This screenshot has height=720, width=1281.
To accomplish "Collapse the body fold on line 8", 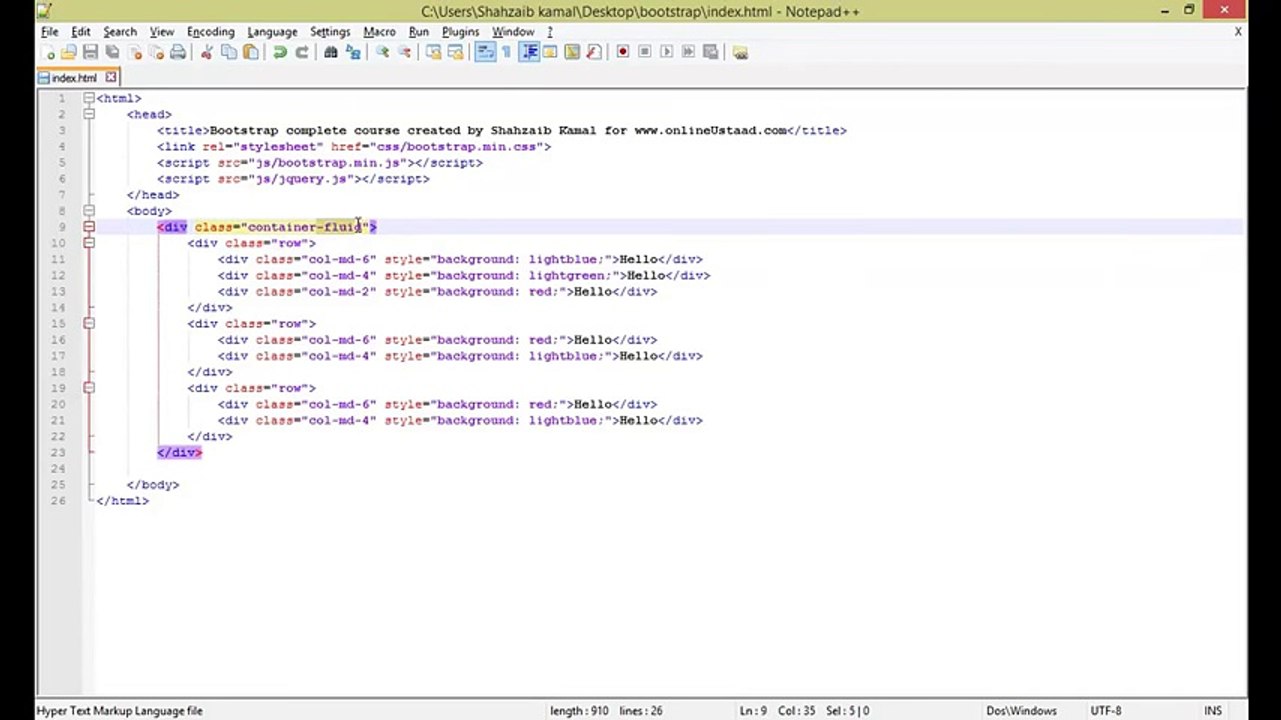I will coord(89,211).
